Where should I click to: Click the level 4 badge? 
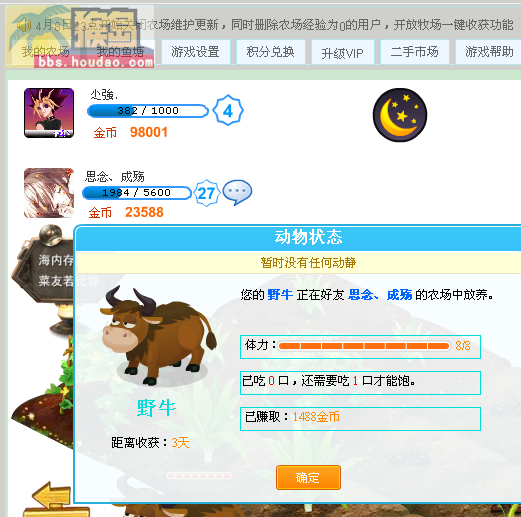(x=228, y=110)
